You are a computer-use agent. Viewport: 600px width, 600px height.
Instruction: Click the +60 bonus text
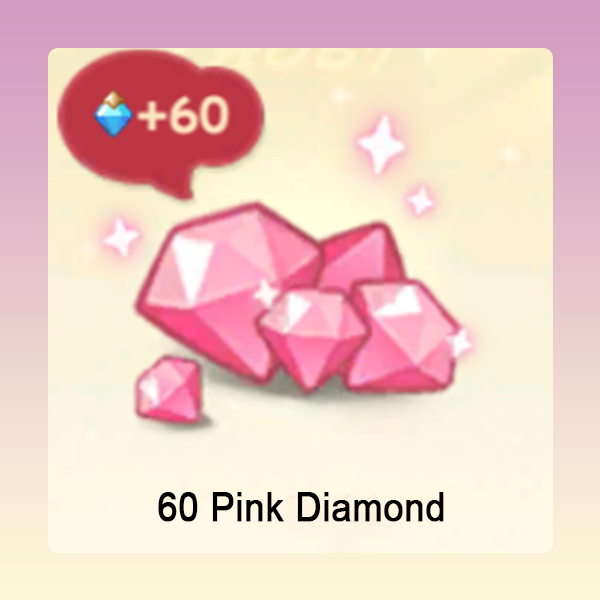[184, 114]
